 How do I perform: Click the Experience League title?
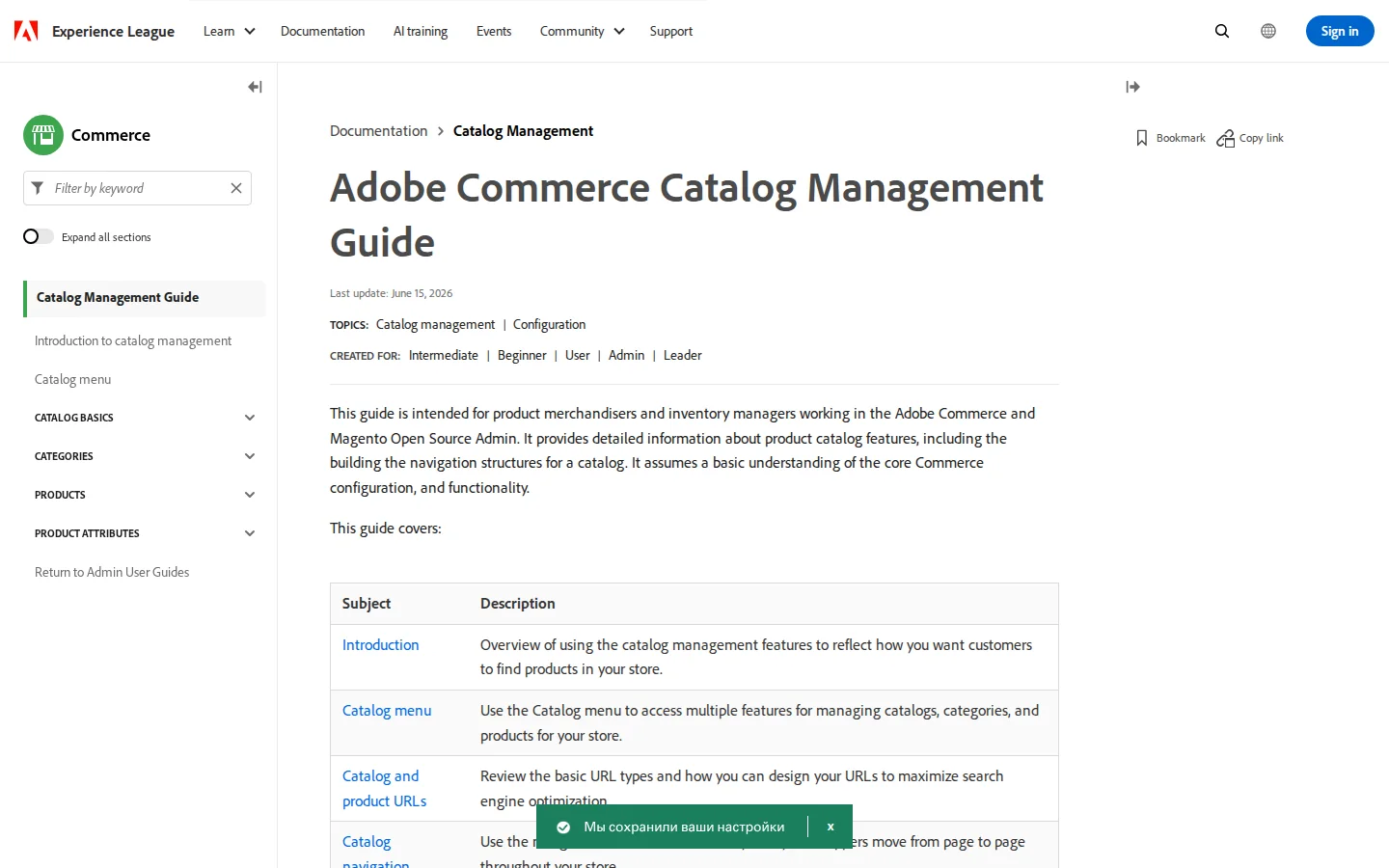tap(113, 31)
